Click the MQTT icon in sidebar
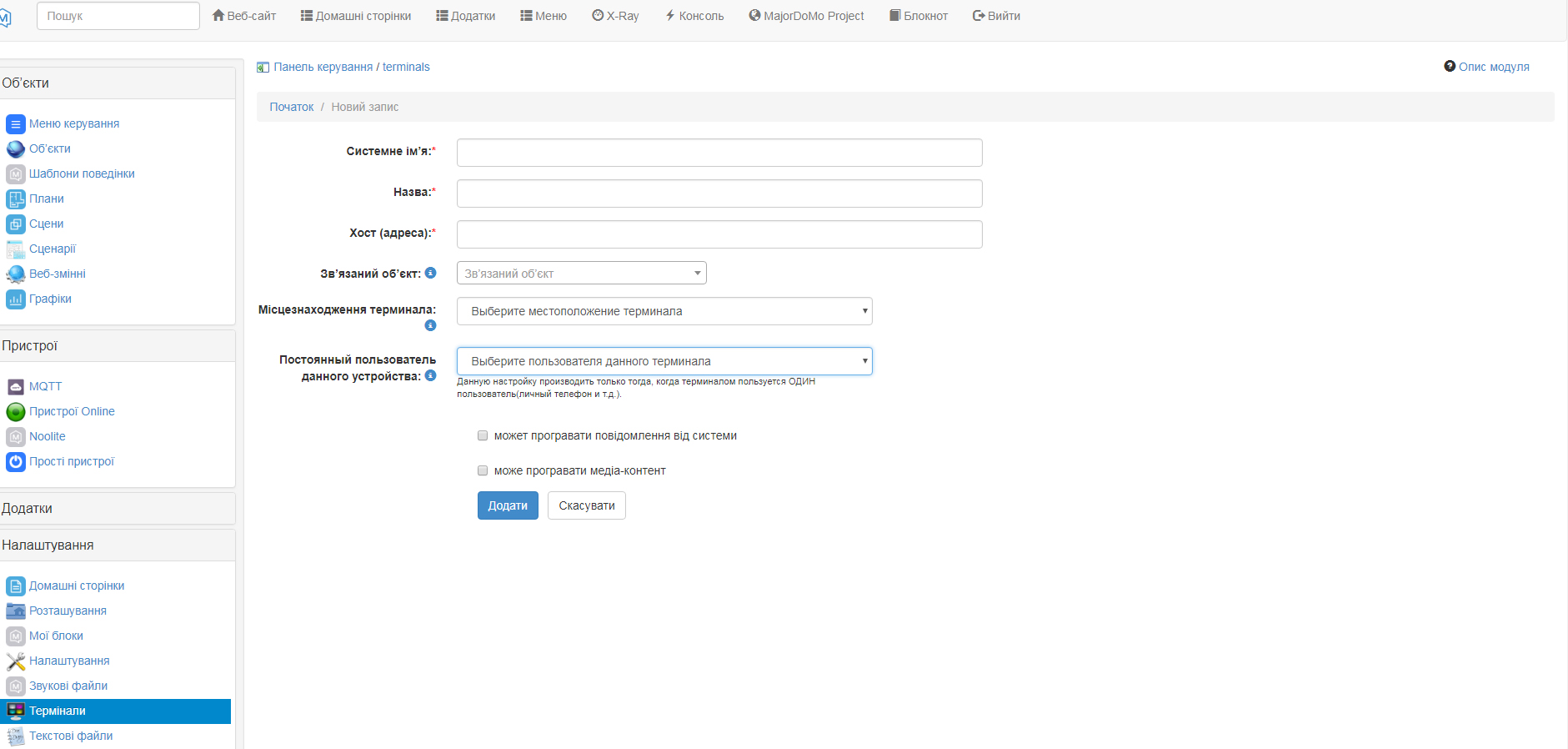This screenshot has width=1568, height=749. coord(15,386)
